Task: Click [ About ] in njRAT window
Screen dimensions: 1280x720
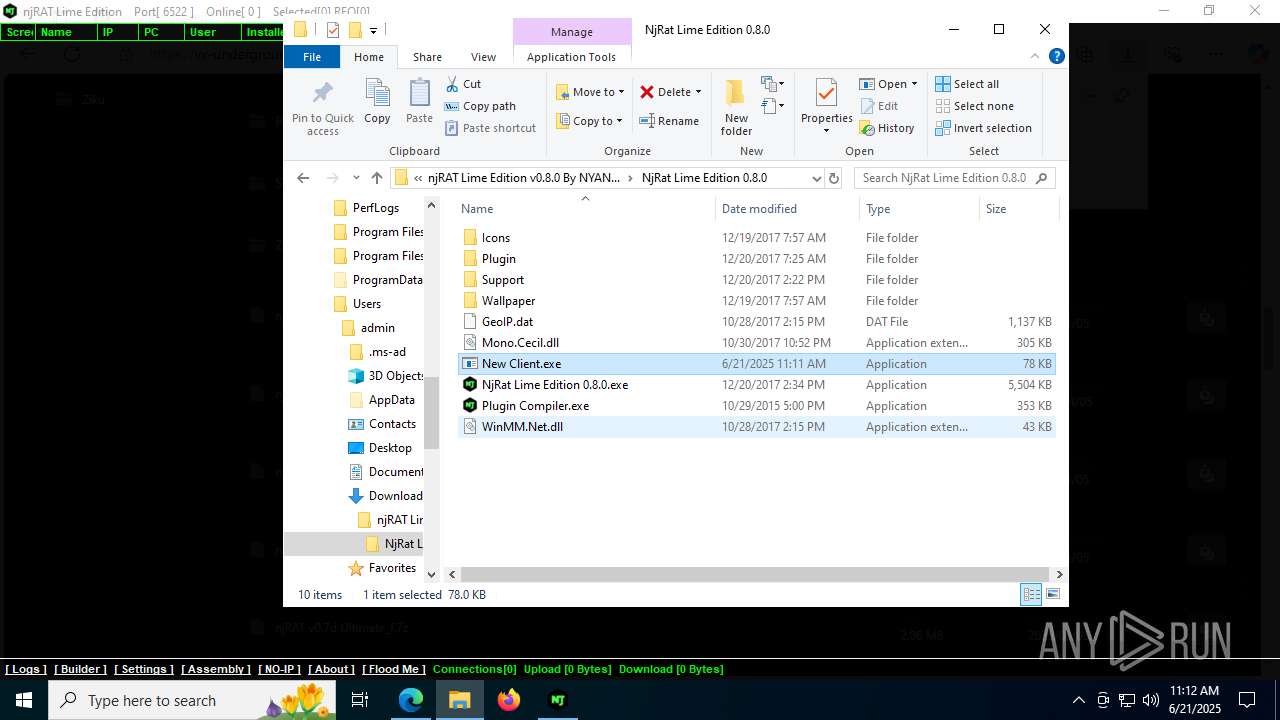Action: pos(331,669)
